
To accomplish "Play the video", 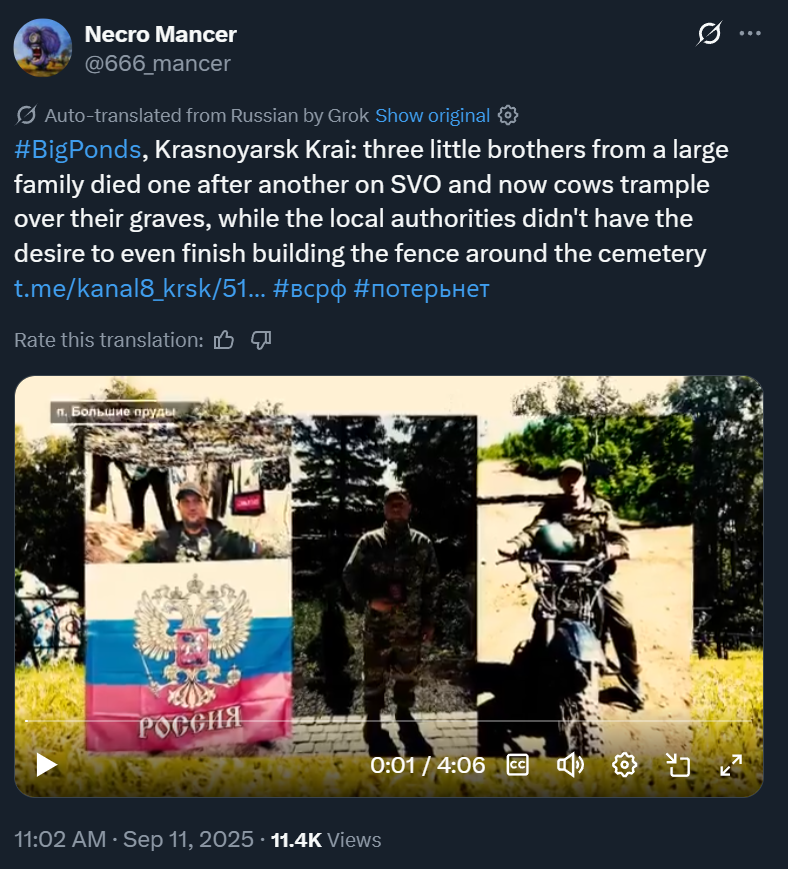I will coord(46,765).
